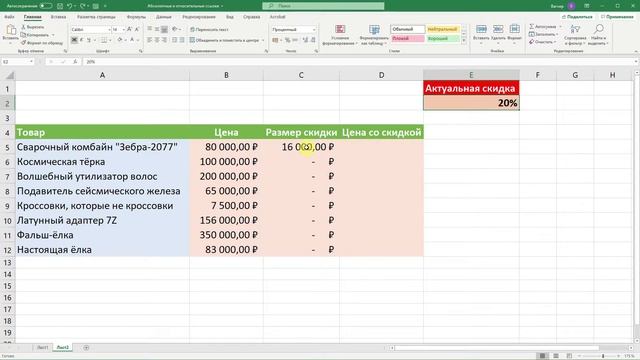Click the search box in title bar
640x360 pixels.
[323, 6]
